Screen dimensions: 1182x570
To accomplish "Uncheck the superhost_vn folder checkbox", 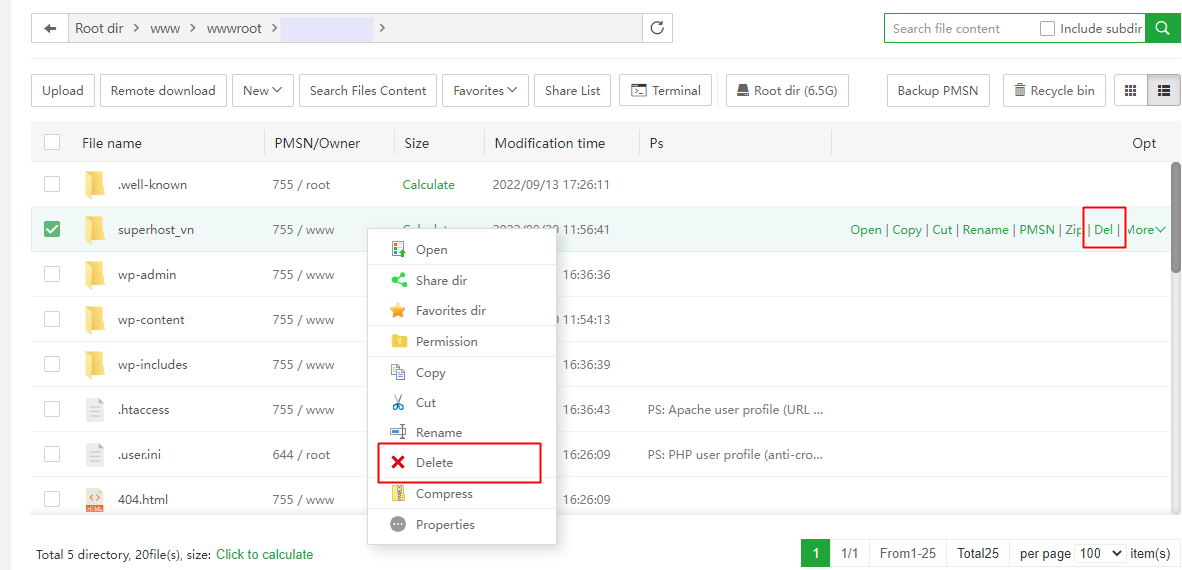I will click(x=52, y=230).
